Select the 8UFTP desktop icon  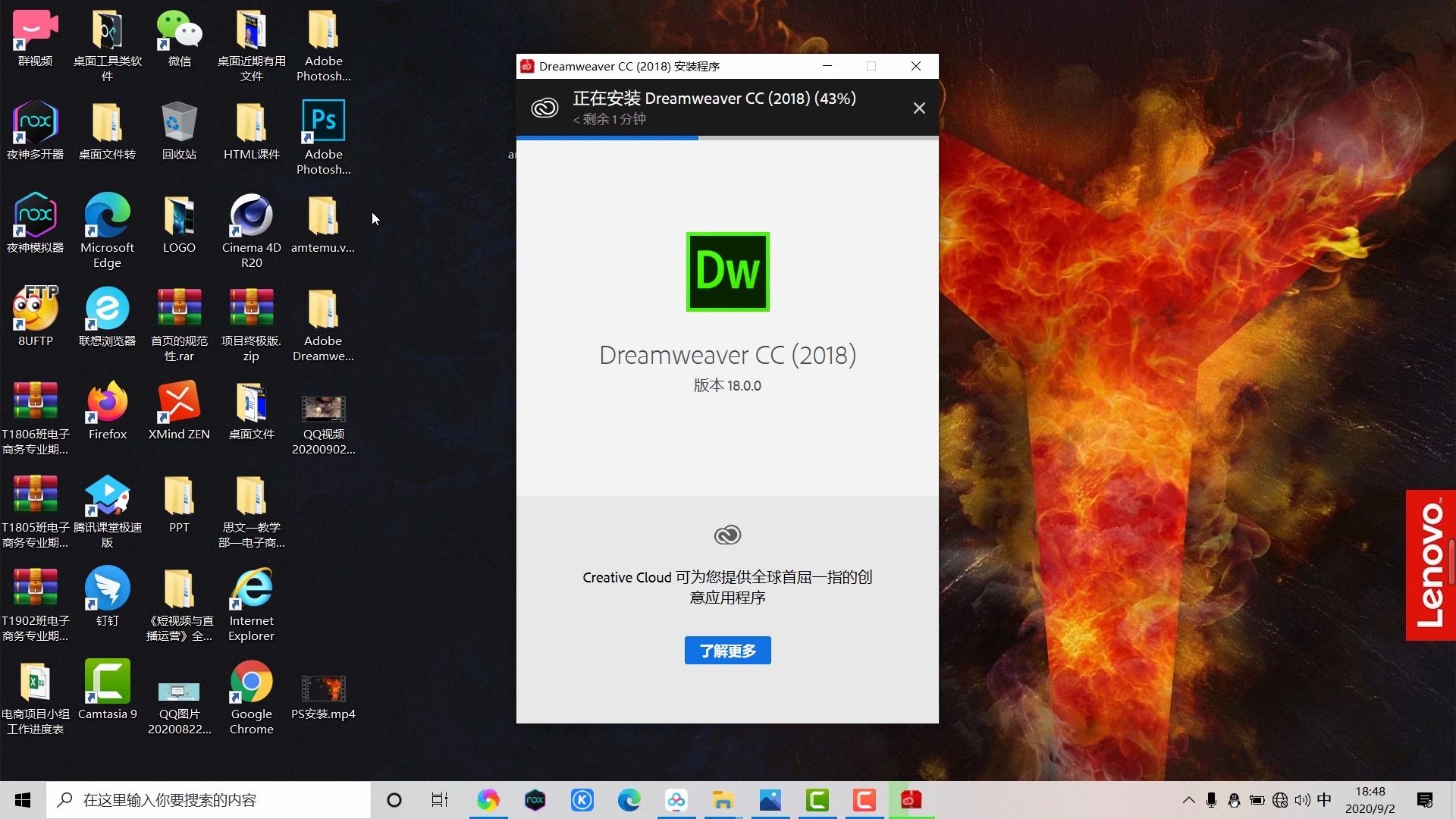[x=35, y=317]
